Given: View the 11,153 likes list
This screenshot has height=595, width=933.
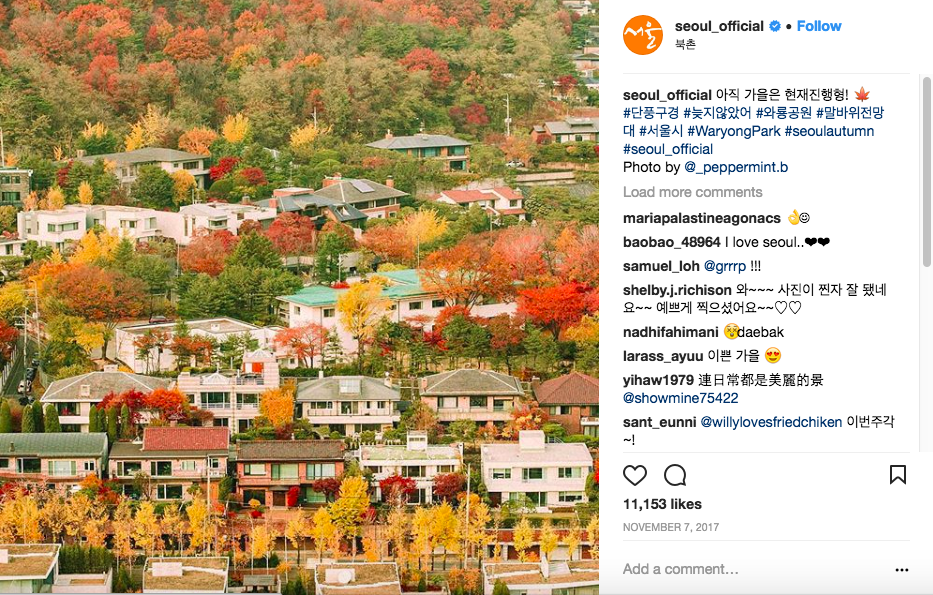Looking at the screenshot, I should tap(662, 504).
